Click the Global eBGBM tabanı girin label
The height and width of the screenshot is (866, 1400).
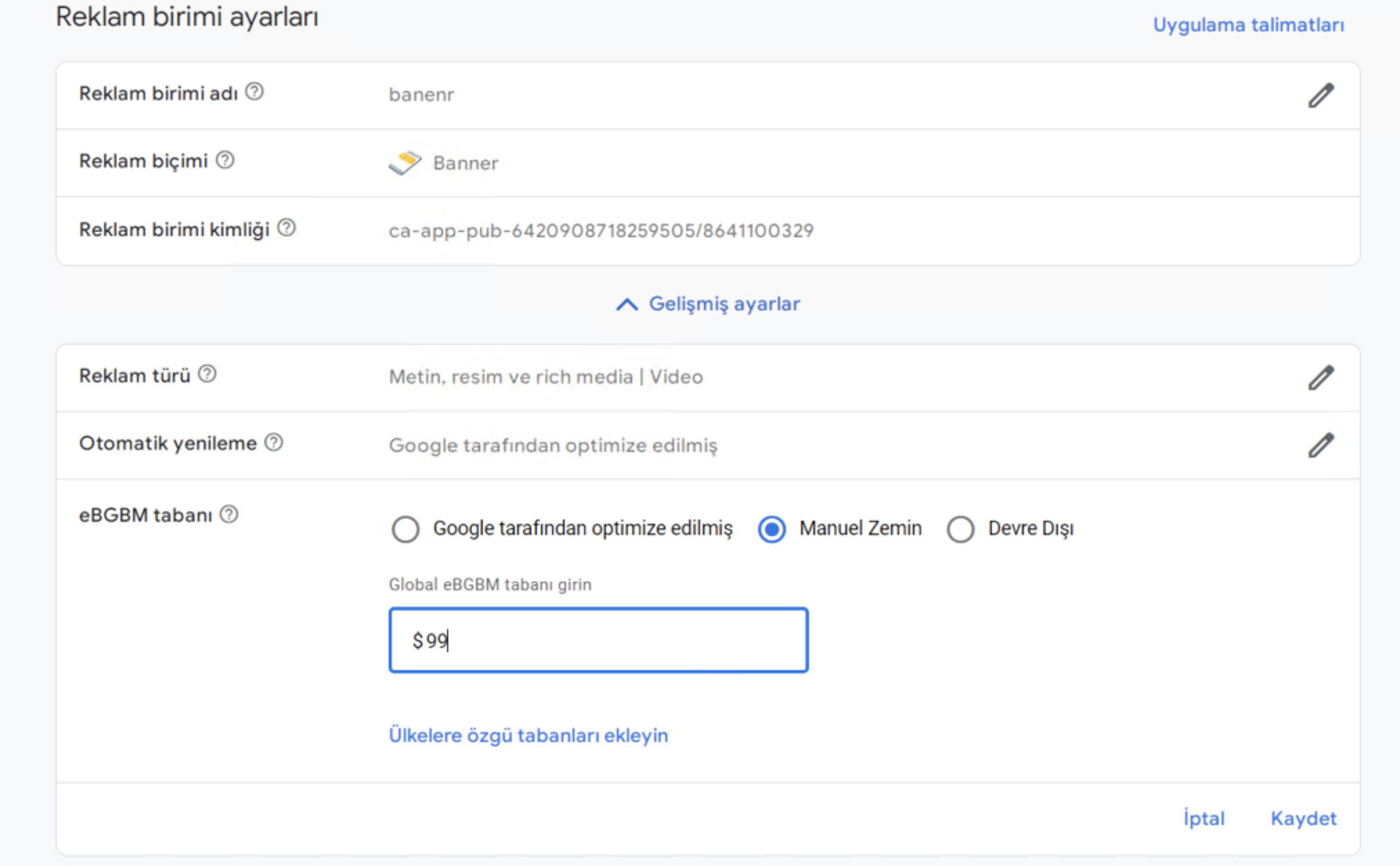[x=490, y=584]
